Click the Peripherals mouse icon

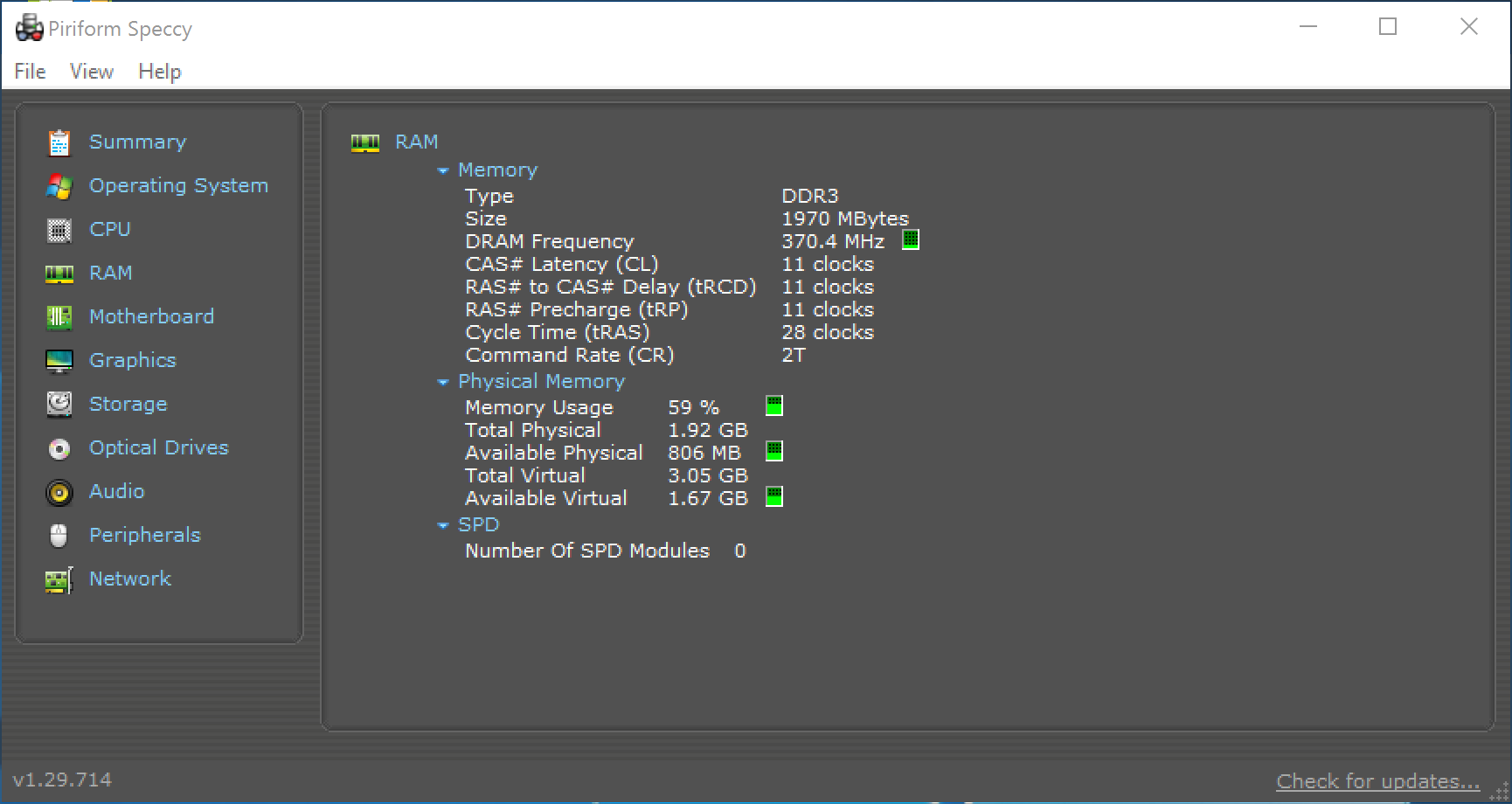coord(59,536)
